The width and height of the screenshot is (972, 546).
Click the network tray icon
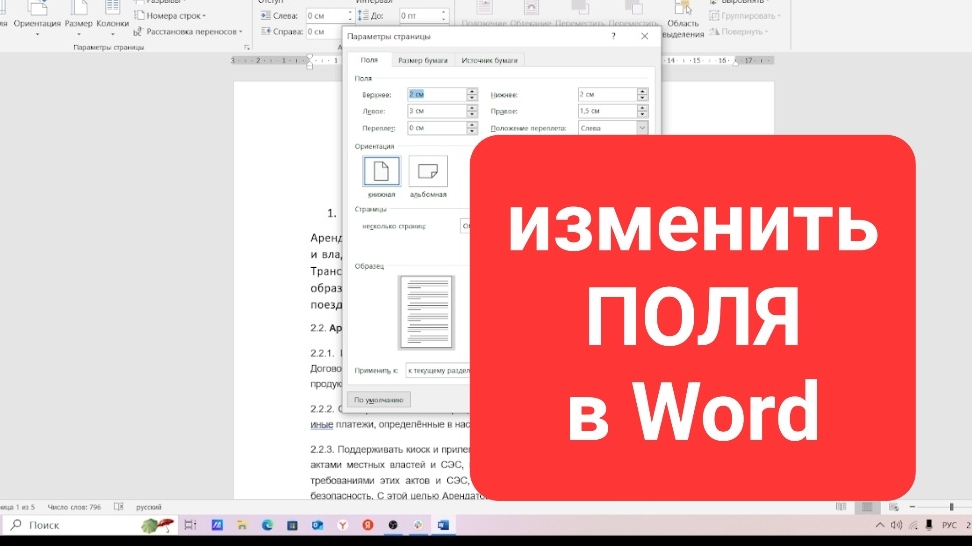(913, 525)
